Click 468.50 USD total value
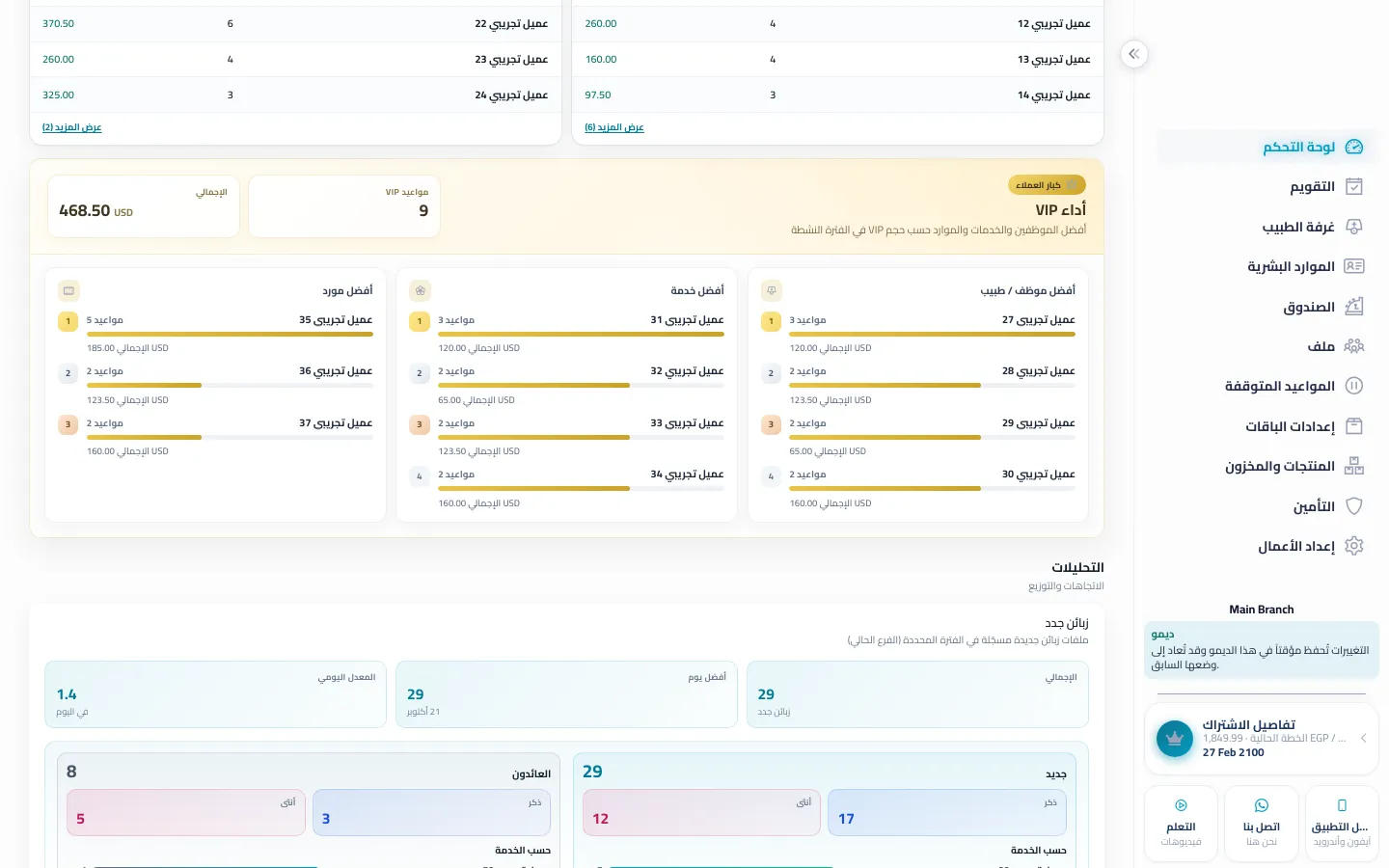 tap(95, 210)
